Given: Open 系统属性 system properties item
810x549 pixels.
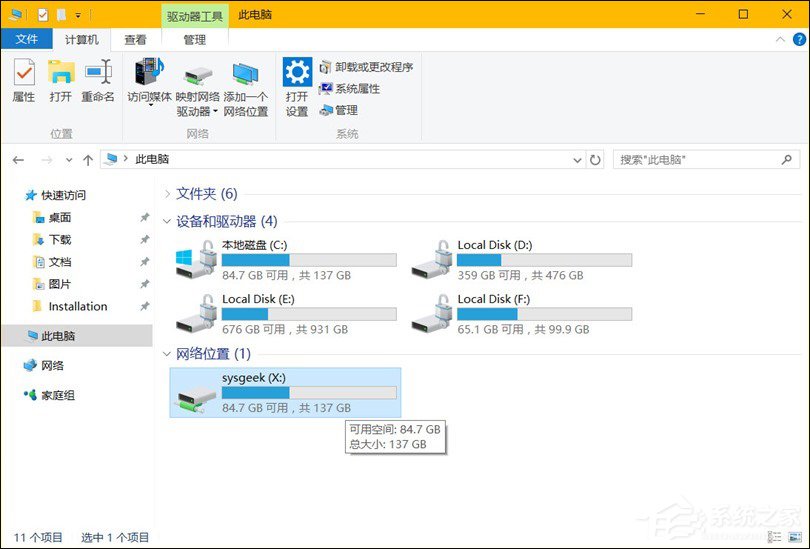Looking at the screenshot, I should 350,89.
